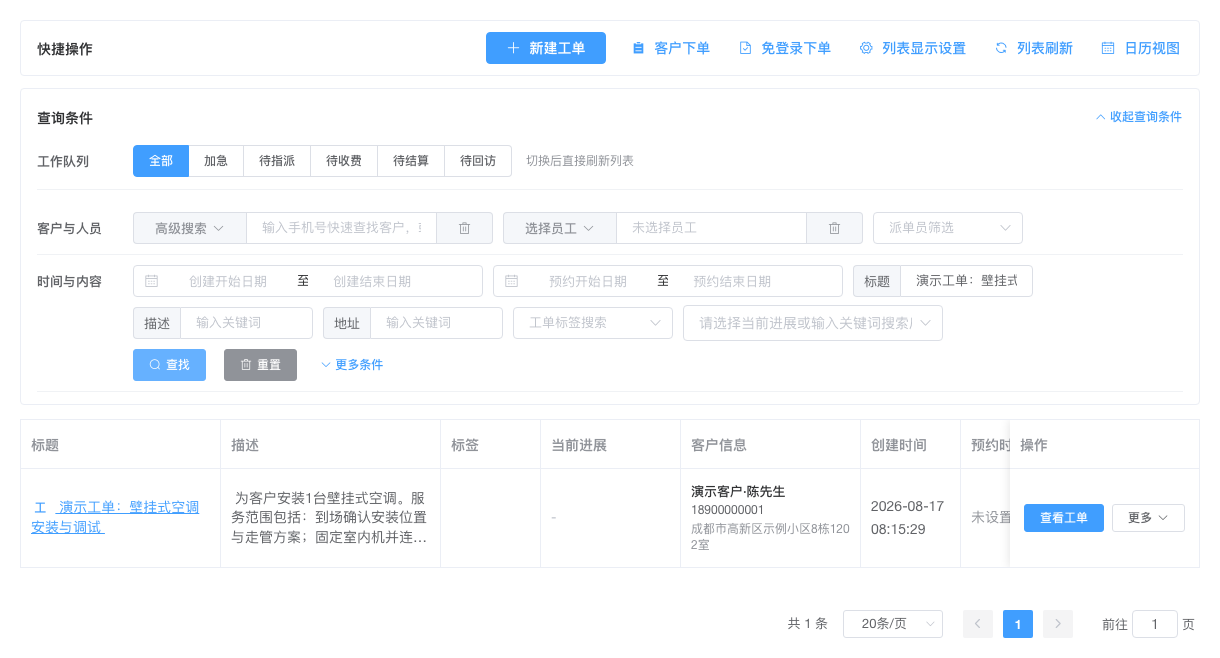Expand 更多条件
This screenshot has width=1220, height=658.
352,365
